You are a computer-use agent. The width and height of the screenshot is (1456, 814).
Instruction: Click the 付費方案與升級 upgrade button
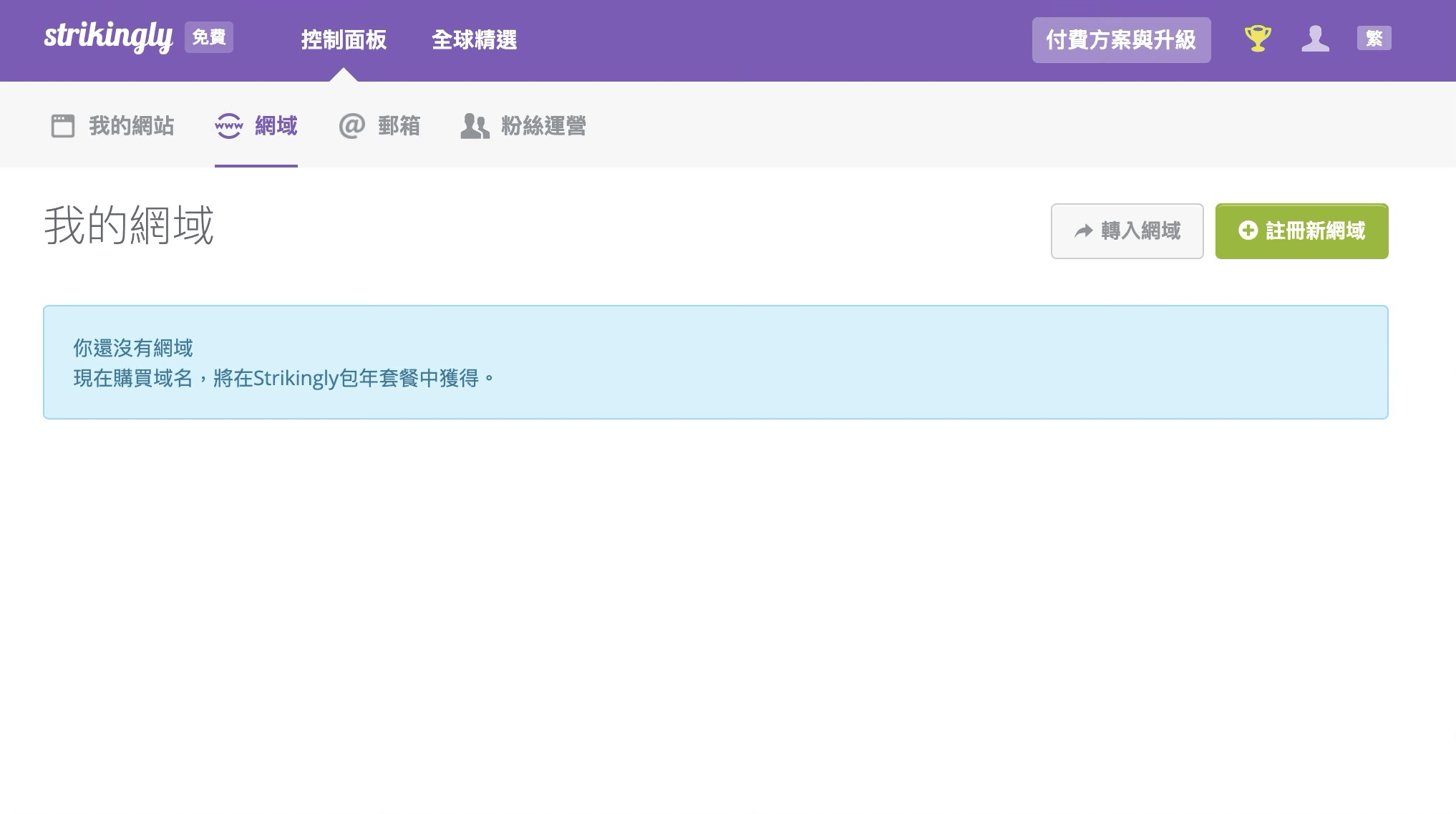[1121, 40]
